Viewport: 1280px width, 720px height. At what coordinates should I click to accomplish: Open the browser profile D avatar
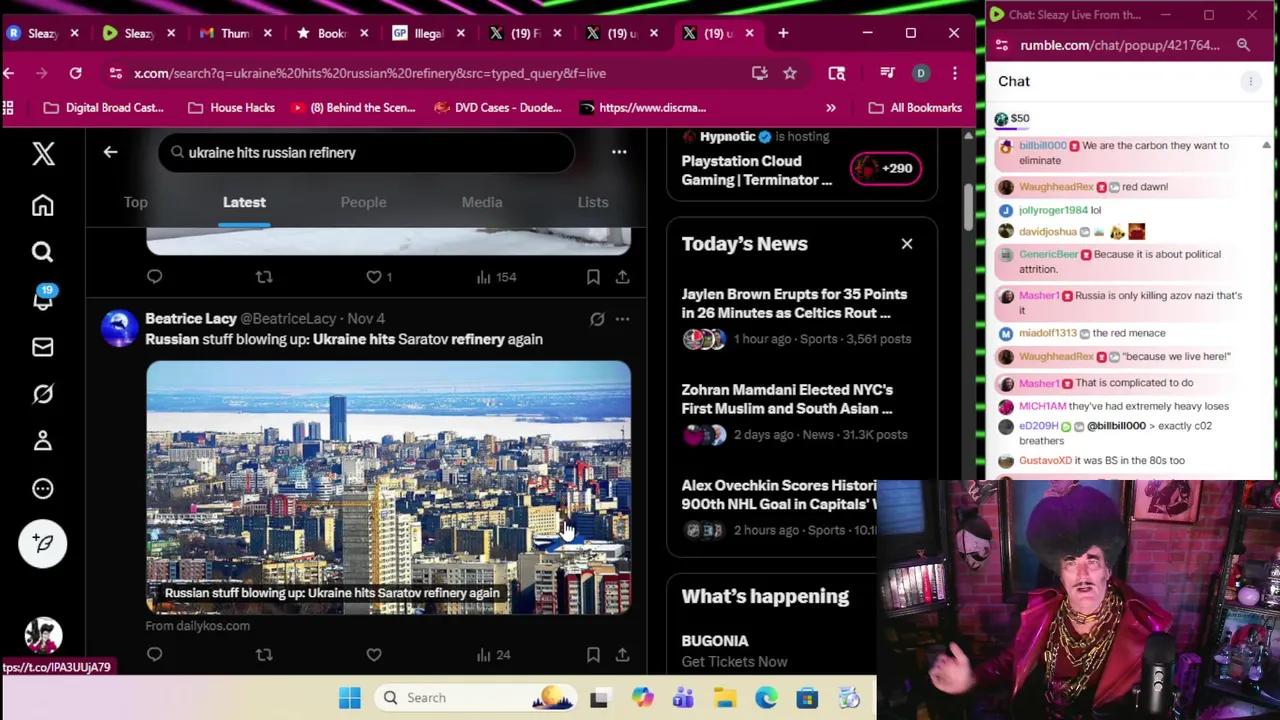coord(921,73)
